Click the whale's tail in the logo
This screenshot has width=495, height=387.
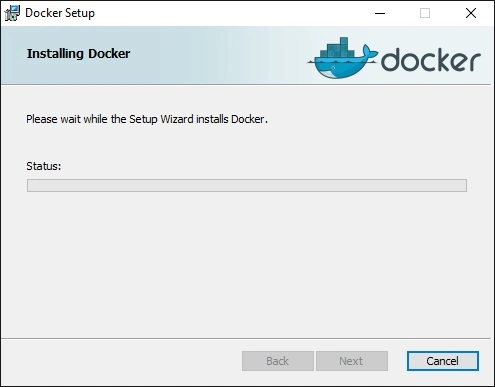click(x=369, y=53)
